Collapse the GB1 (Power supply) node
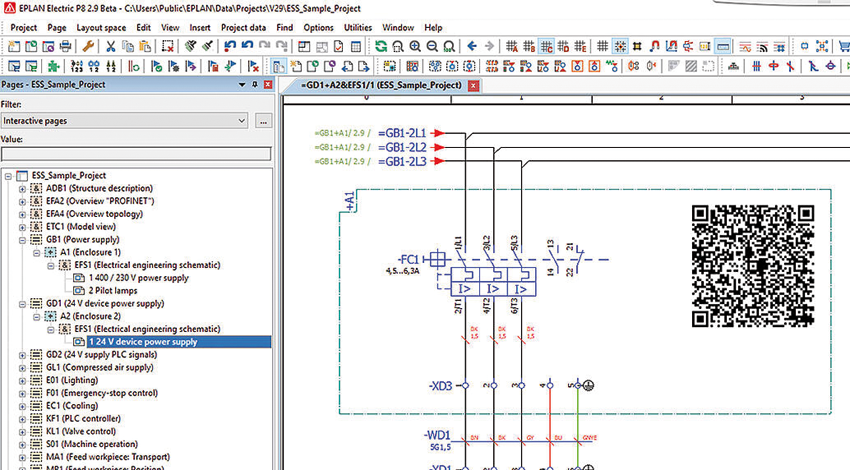 [22, 240]
